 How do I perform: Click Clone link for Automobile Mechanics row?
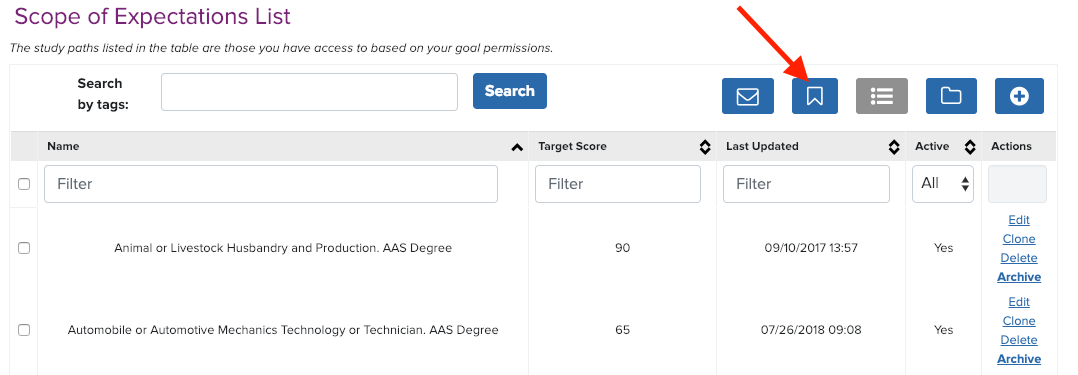[x=1019, y=321]
